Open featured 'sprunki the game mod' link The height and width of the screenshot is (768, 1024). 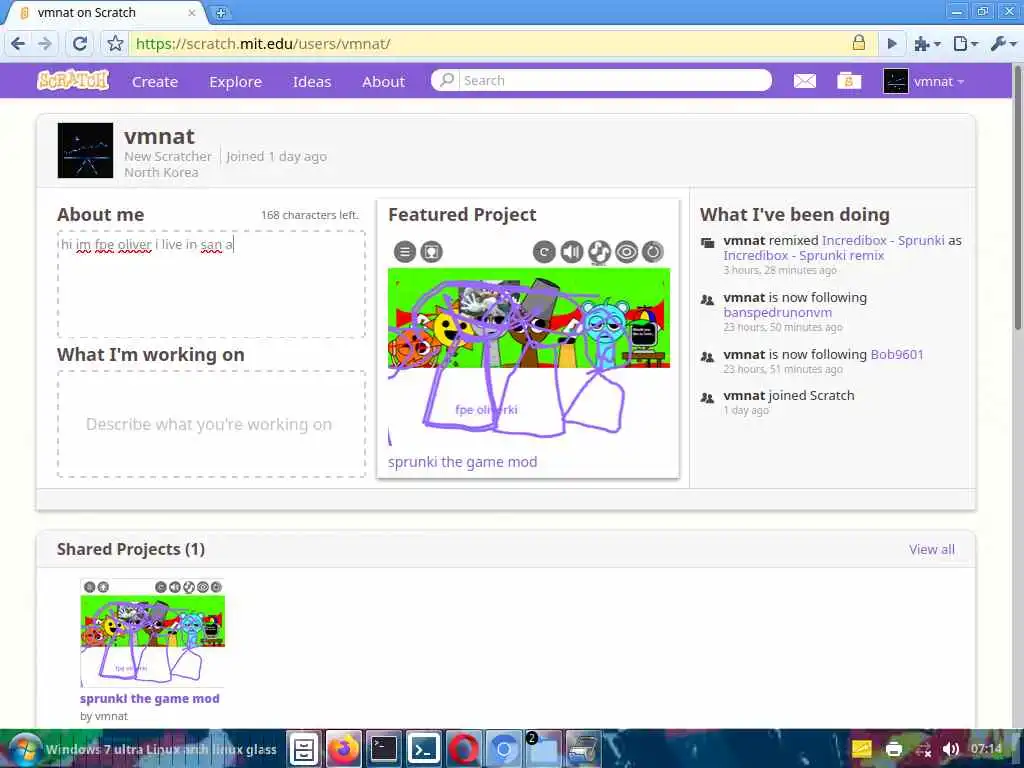[462, 462]
